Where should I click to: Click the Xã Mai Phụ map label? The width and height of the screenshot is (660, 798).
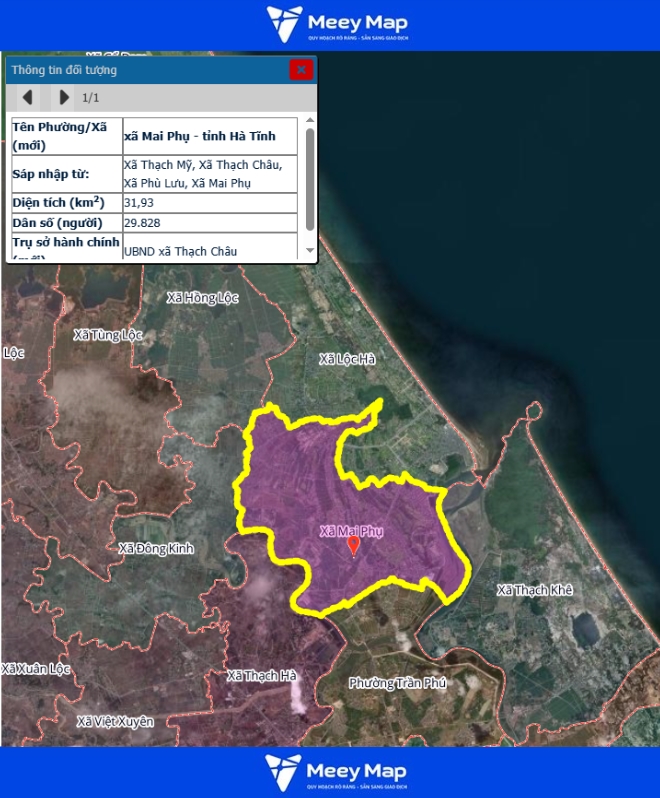click(x=351, y=531)
